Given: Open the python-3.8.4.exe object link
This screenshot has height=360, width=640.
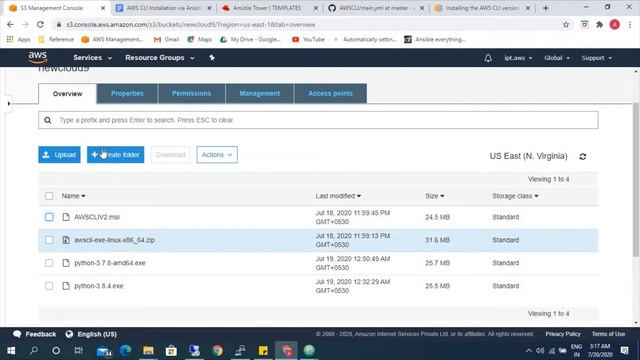Looking at the screenshot, I should tap(99, 286).
